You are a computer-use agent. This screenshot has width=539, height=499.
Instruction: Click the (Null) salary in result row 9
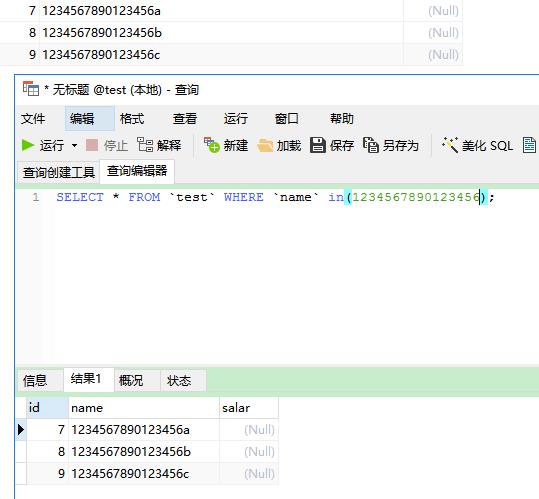point(249,474)
